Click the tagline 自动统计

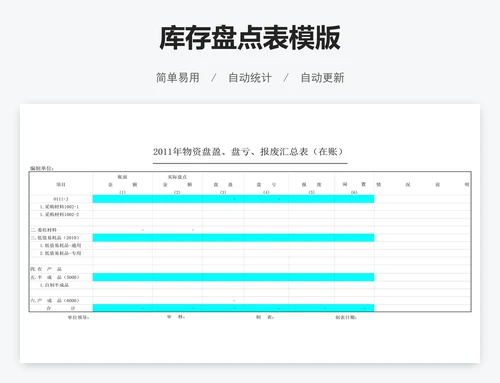(x=250, y=78)
